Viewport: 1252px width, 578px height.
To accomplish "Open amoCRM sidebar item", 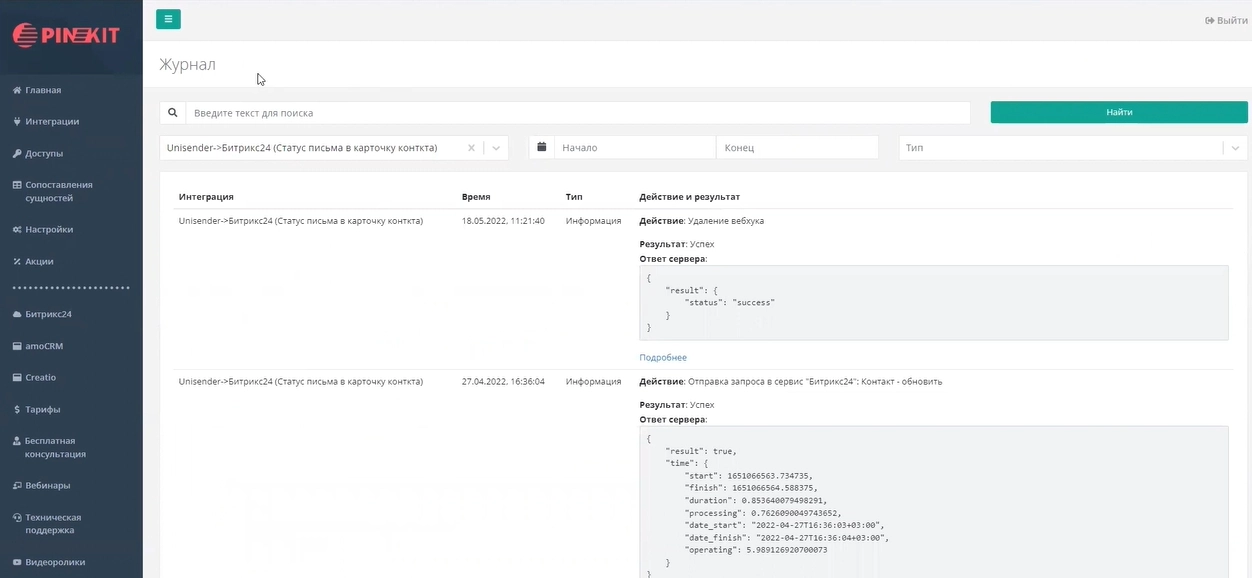I will pos(44,346).
